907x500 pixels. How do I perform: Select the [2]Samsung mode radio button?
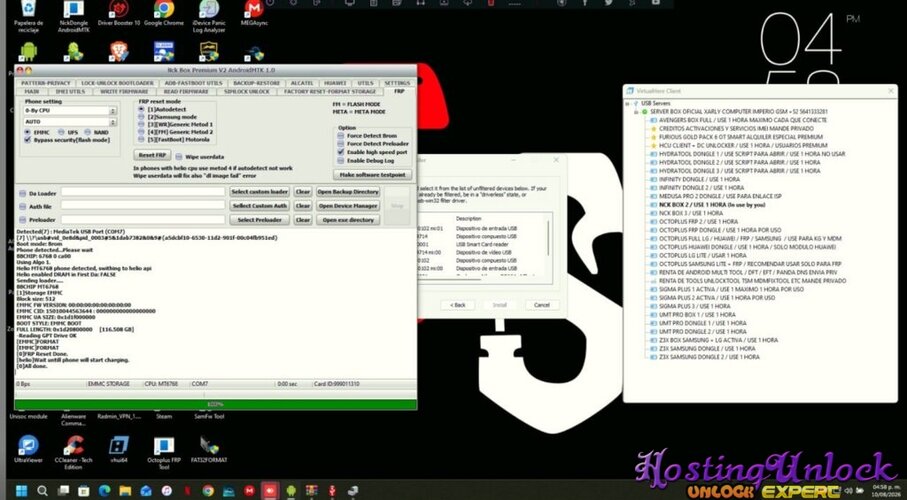point(141,116)
